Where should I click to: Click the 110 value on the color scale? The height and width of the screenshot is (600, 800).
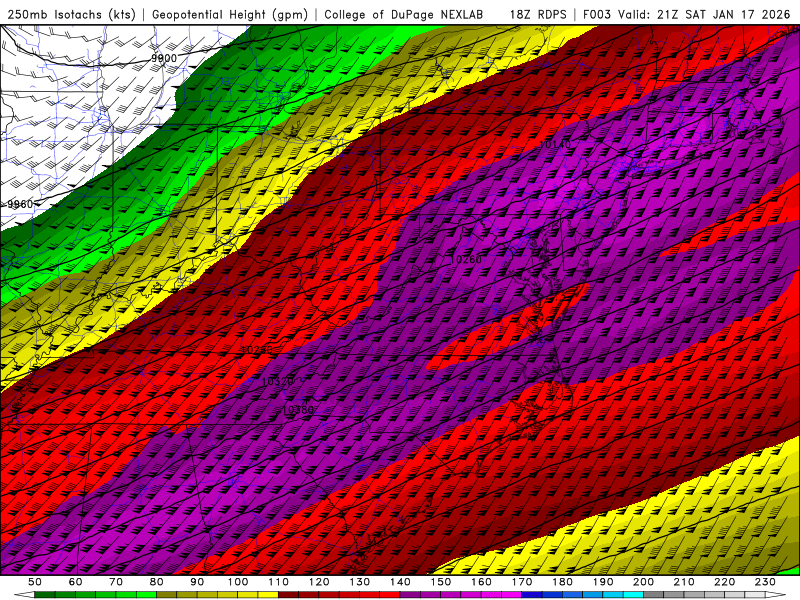coord(279,582)
